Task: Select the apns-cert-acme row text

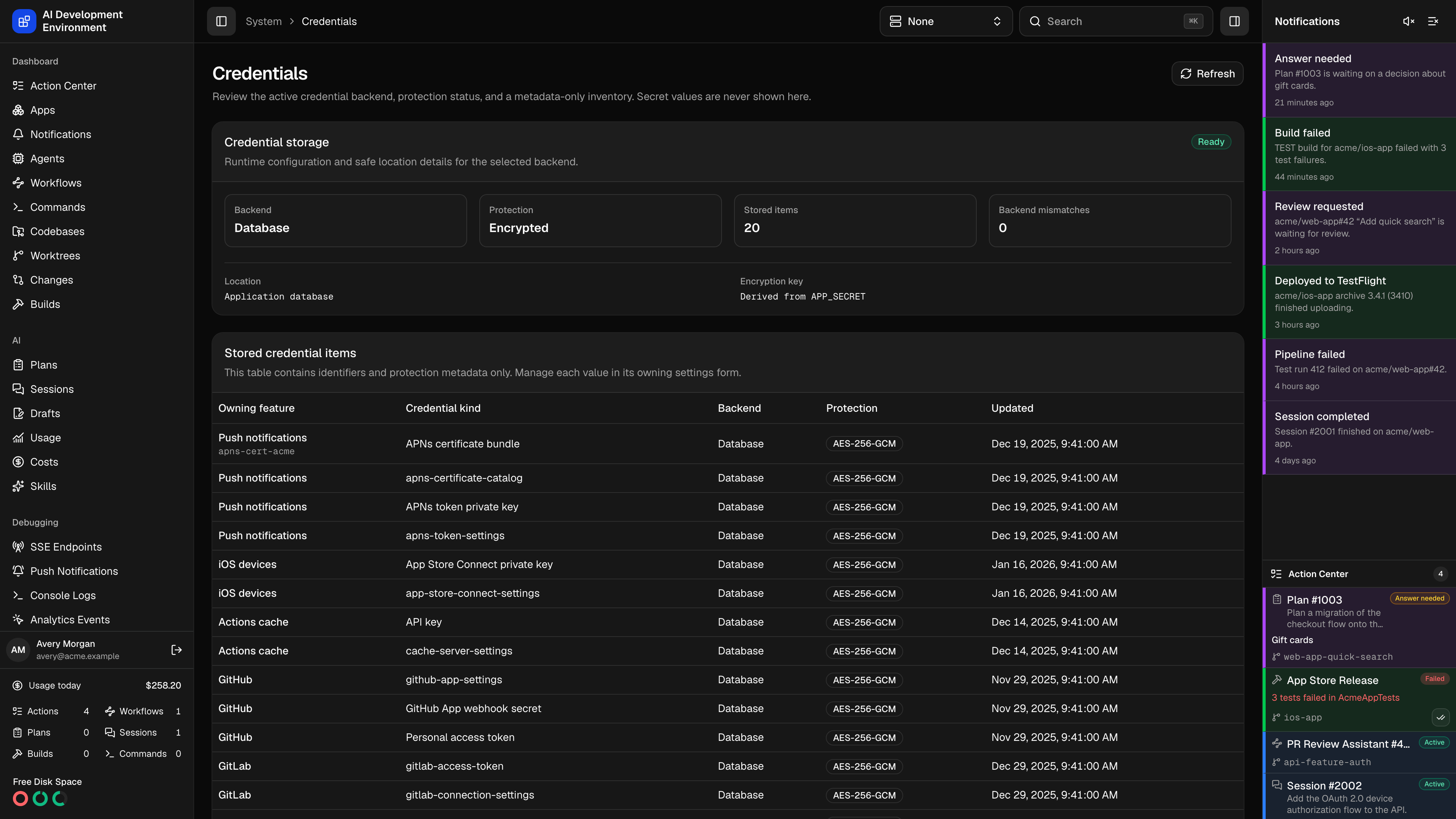Action: pyautogui.click(x=256, y=452)
